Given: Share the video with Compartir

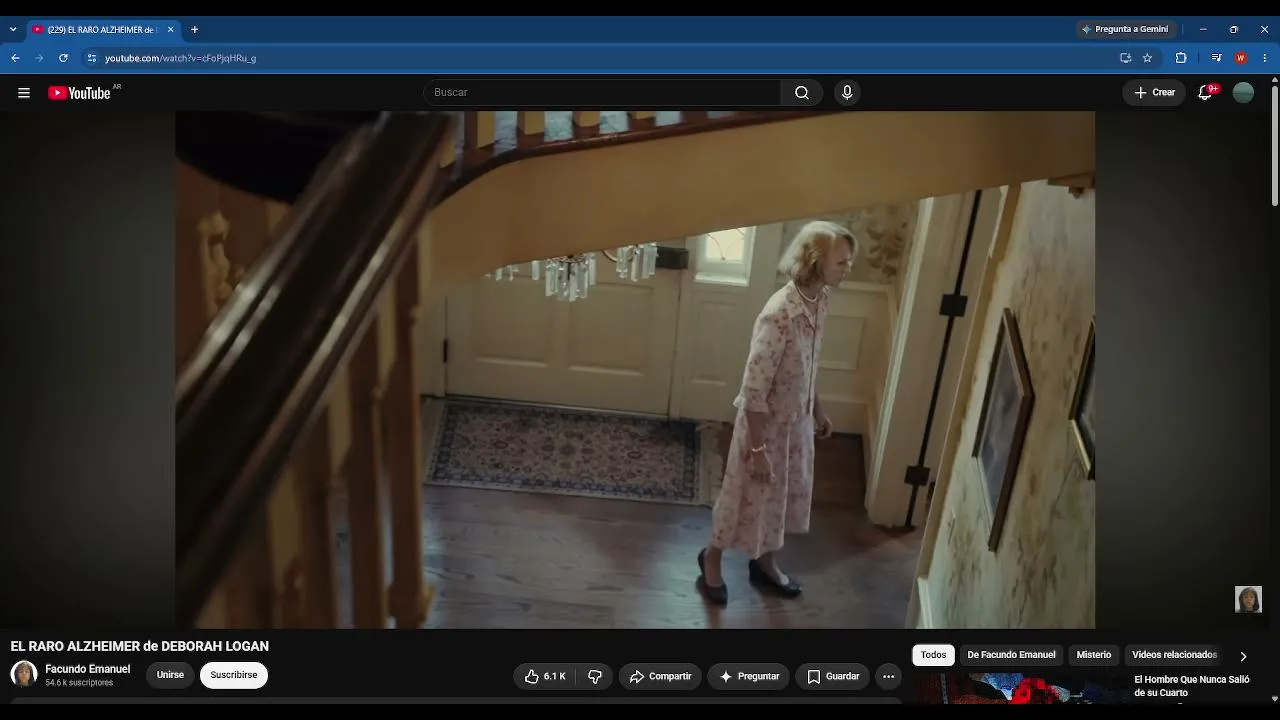Looking at the screenshot, I should pyautogui.click(x=660, y=677).
